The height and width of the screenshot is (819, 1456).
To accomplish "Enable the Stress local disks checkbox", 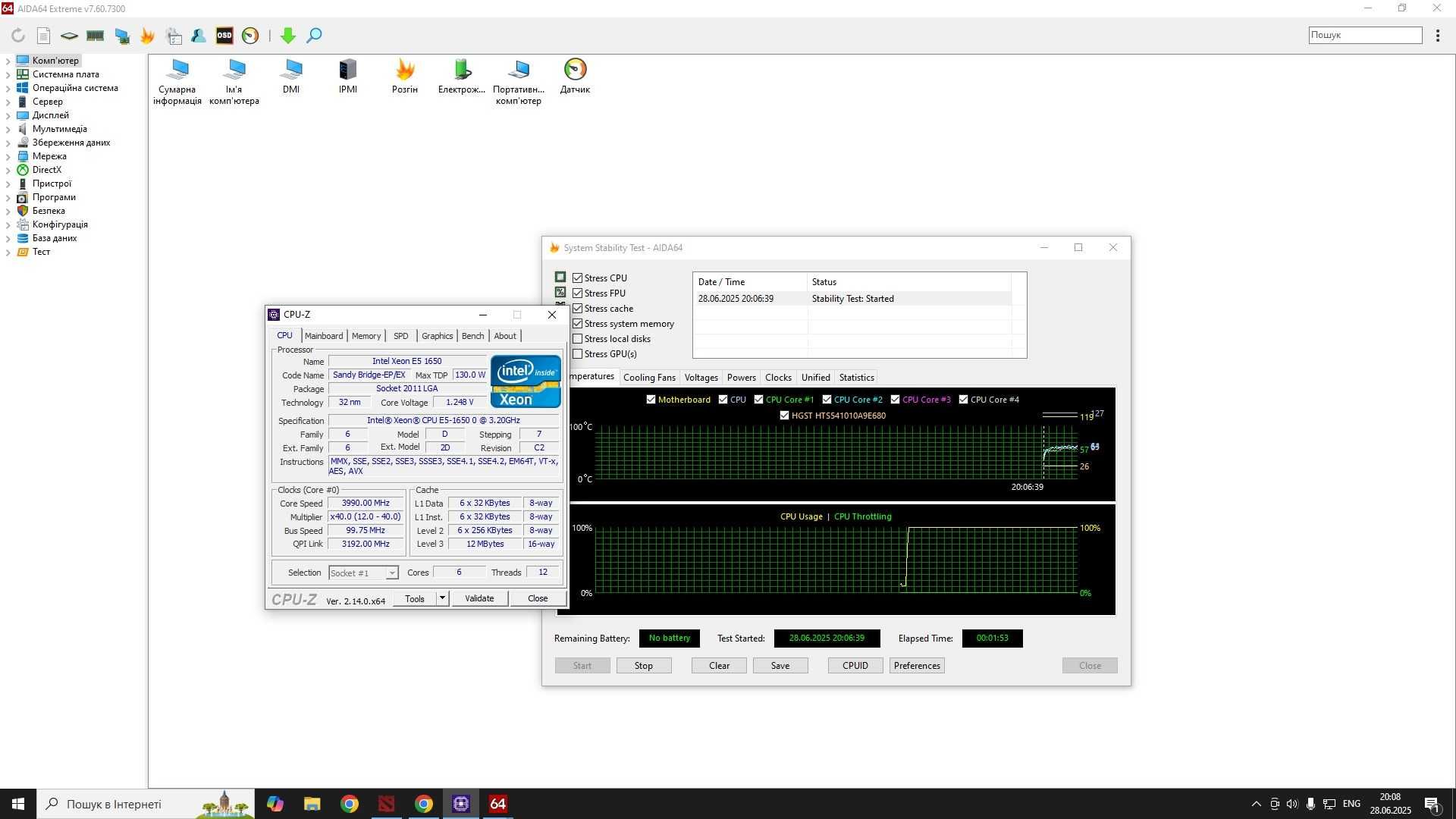I will pyautogui.click(x=578, y=339).
